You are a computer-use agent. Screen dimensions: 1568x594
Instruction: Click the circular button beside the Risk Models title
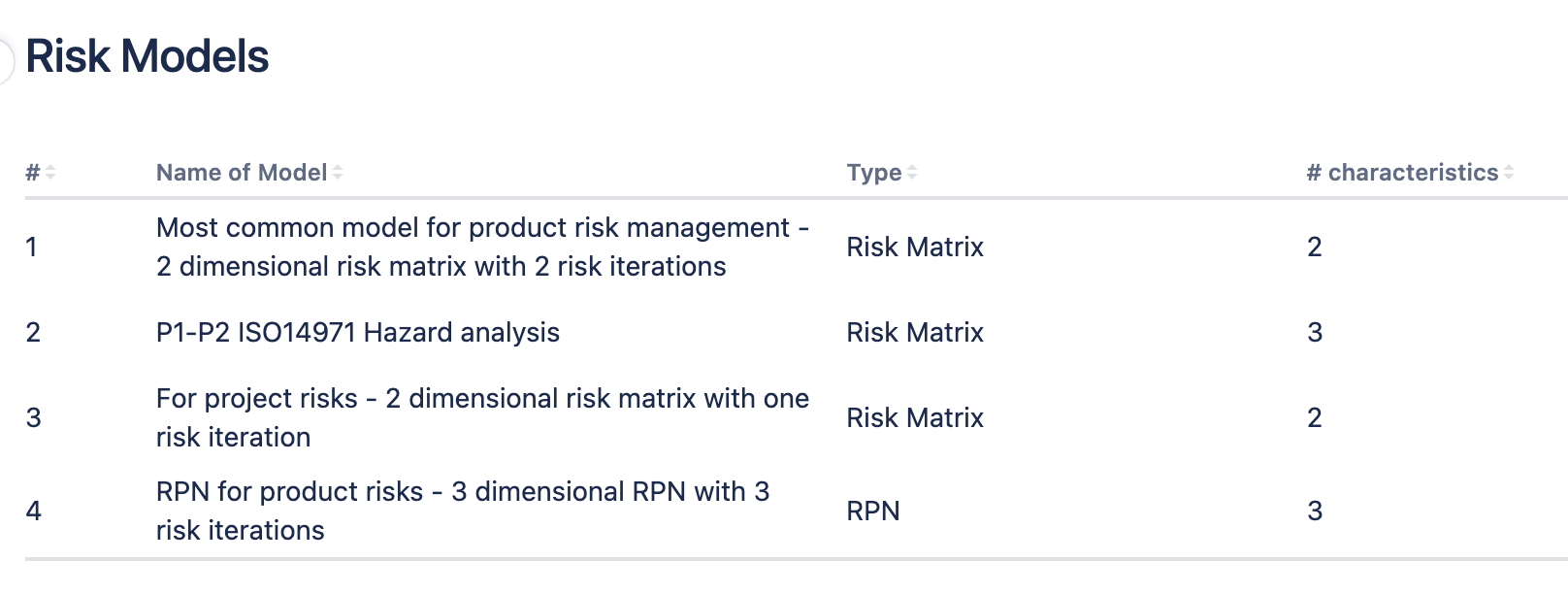8,58
